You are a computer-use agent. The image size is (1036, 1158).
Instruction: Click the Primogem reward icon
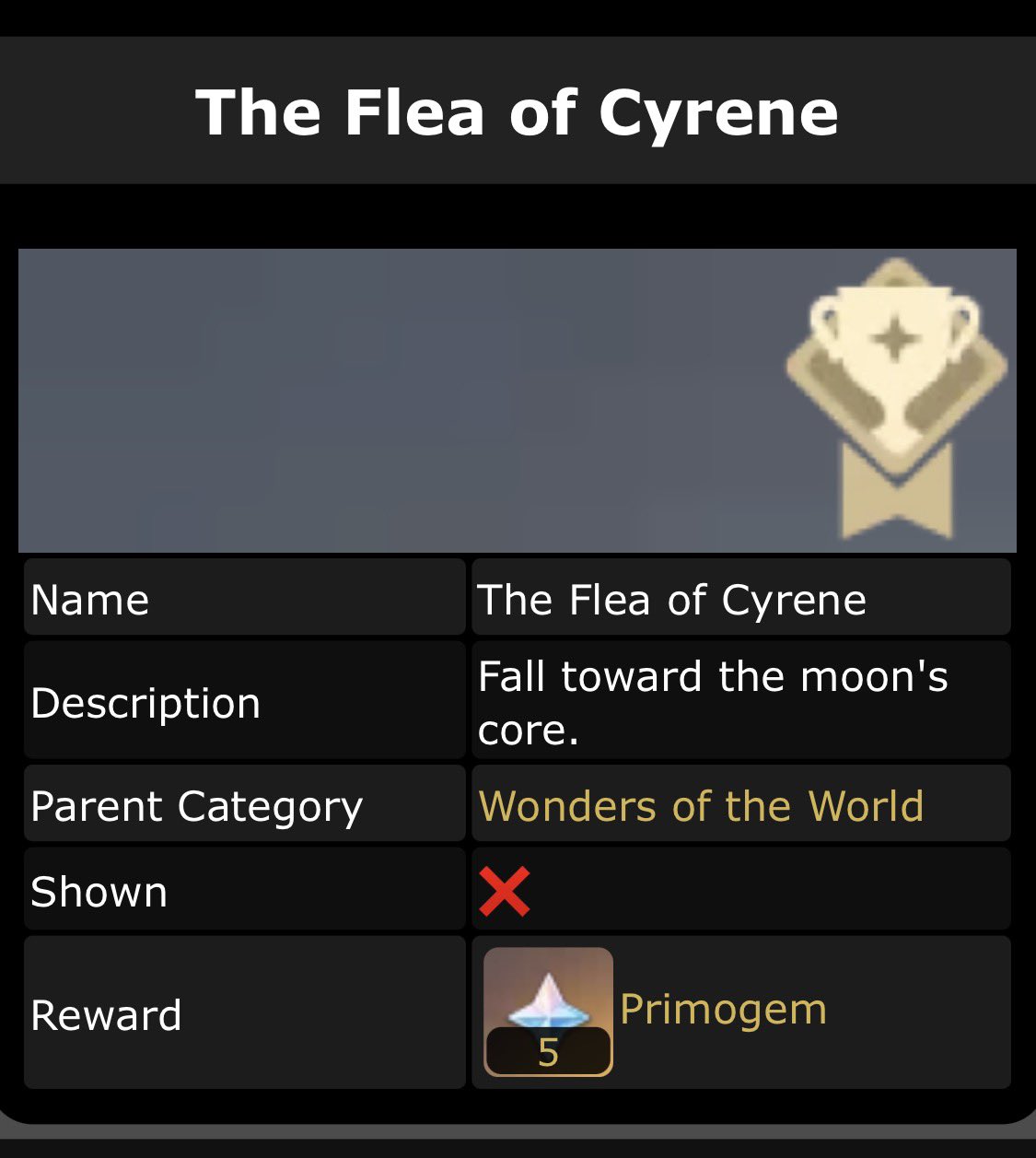pos(548,1012)
